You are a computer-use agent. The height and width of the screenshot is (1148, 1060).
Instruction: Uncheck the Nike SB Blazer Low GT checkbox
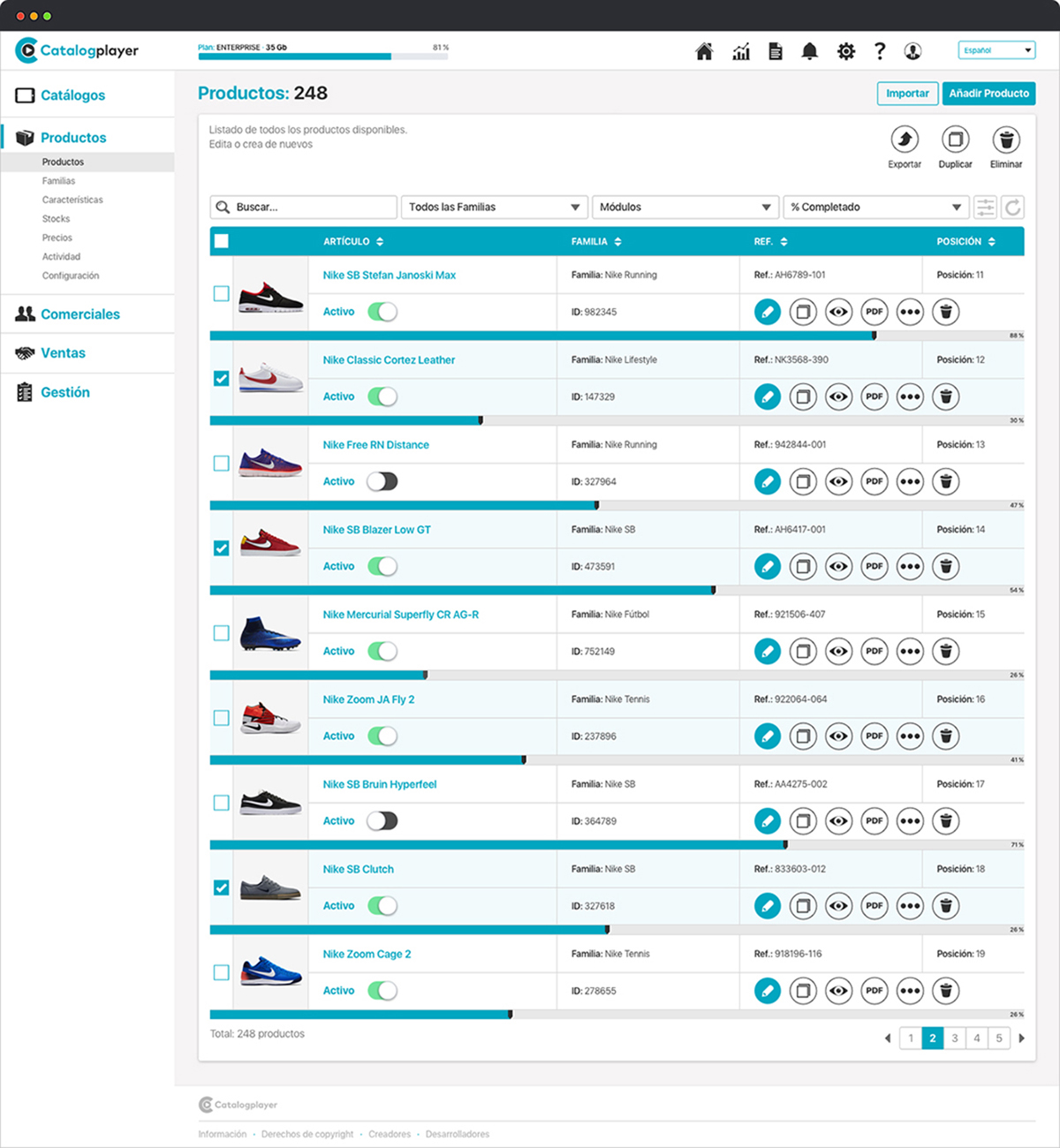coord(222,548)
